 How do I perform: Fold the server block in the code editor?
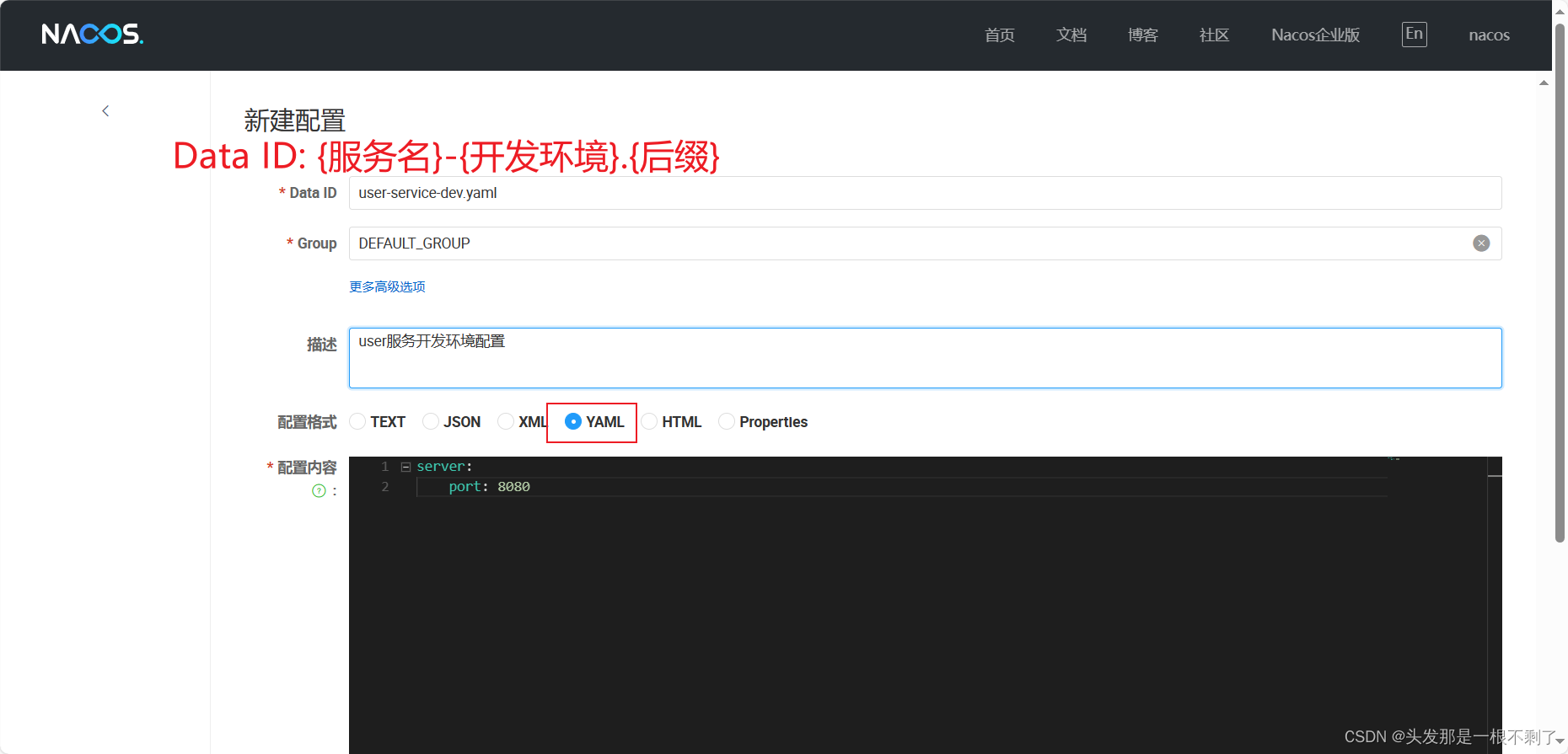[x=405, y=467]
